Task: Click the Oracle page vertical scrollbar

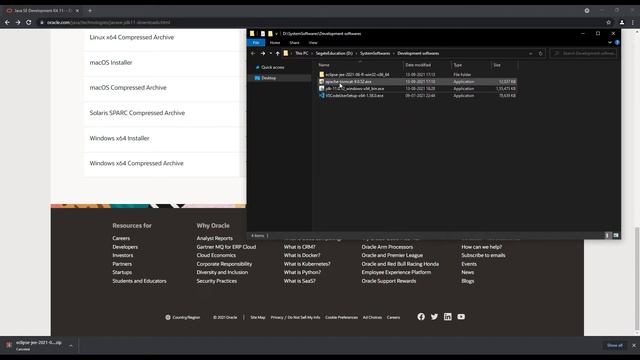Action: coord(637,279)
